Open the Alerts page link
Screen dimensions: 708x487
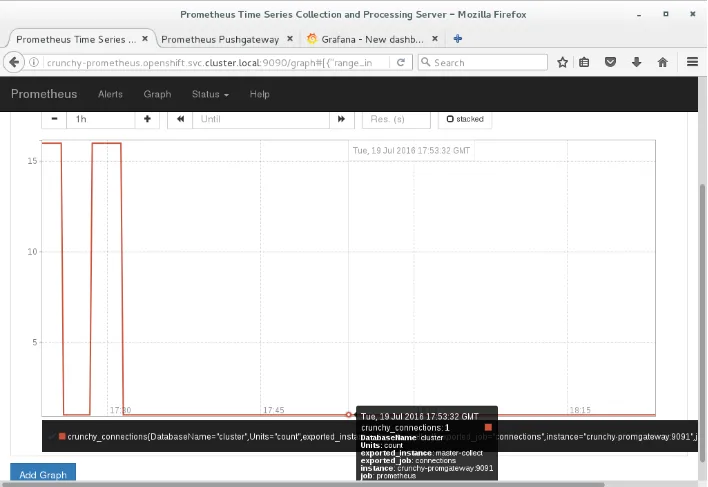(110, 94)
